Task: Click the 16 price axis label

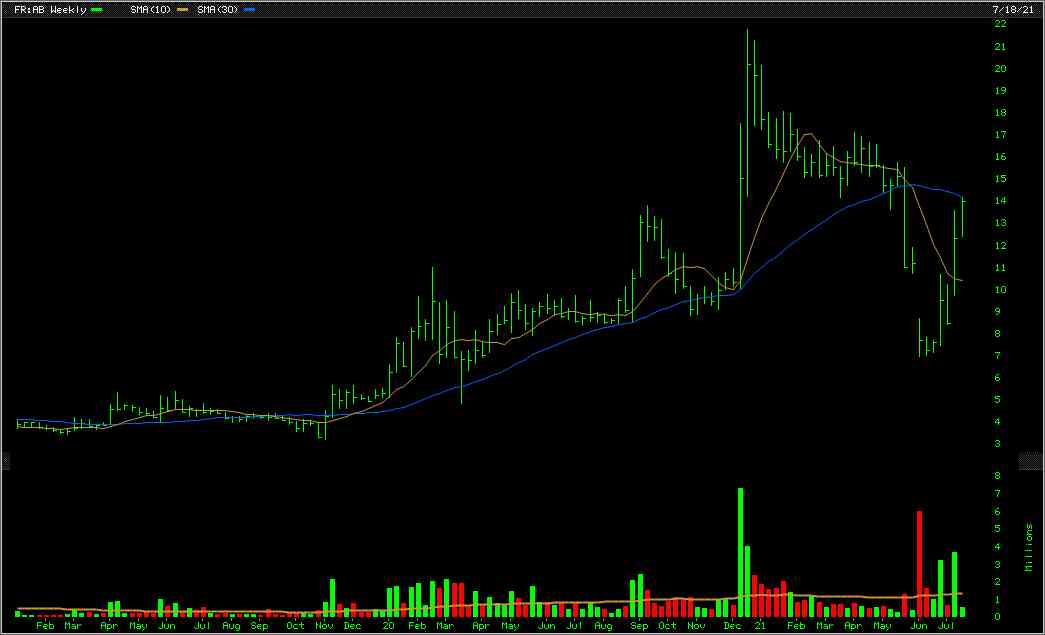Action: point(1000,157)
